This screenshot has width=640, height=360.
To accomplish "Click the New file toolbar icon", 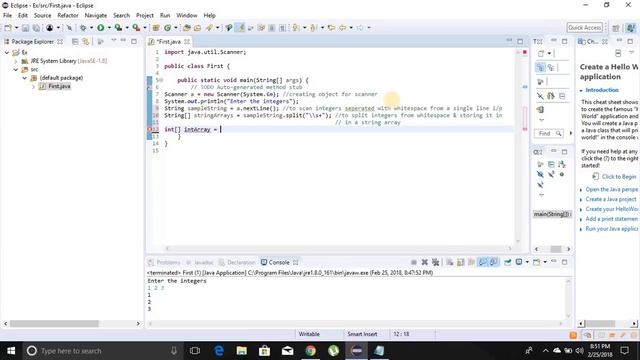I will point(8,28).
